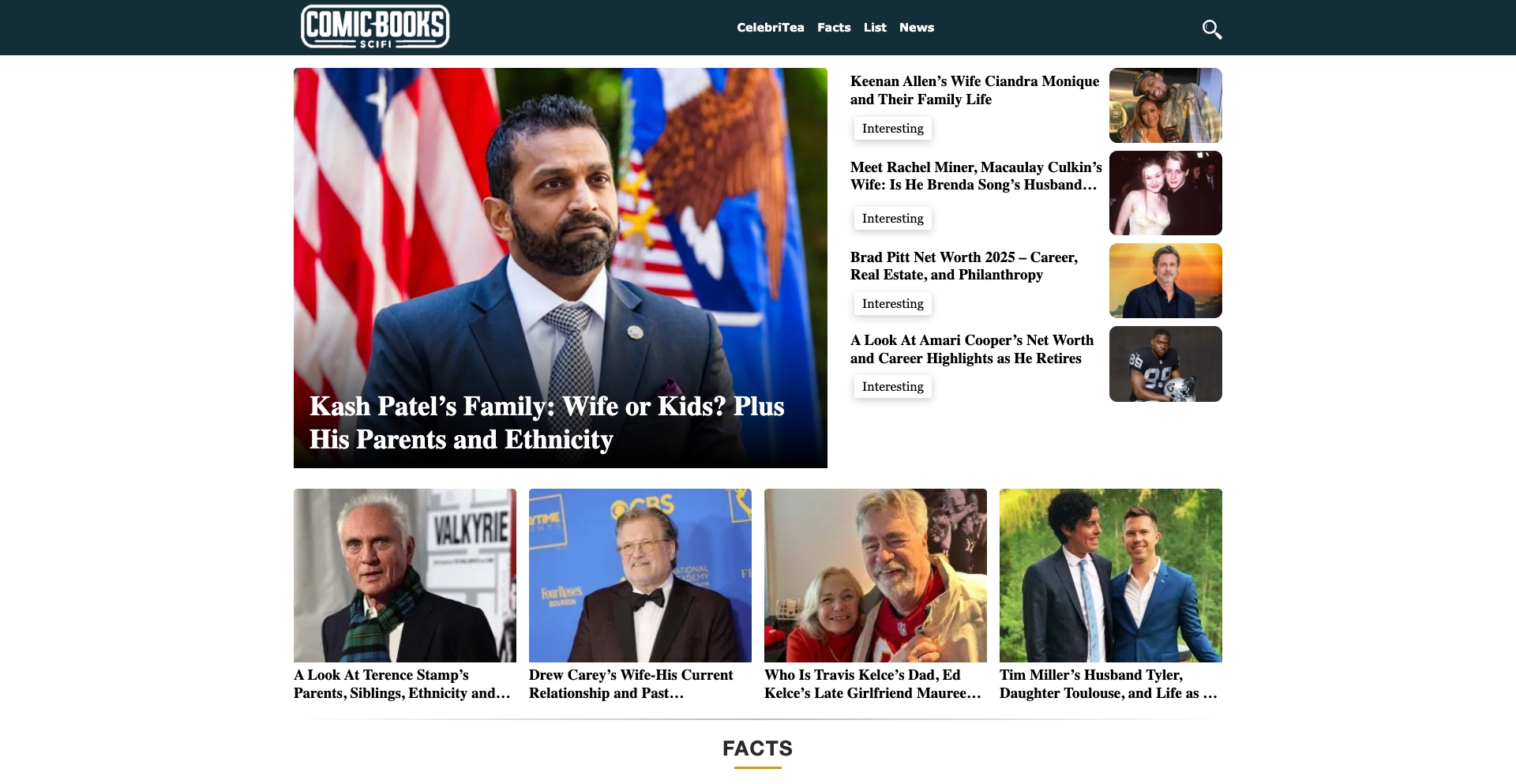Click Interesting tag under Amari Cooper article
Screen dimensions: 1516x784
(x=893, y=387)
